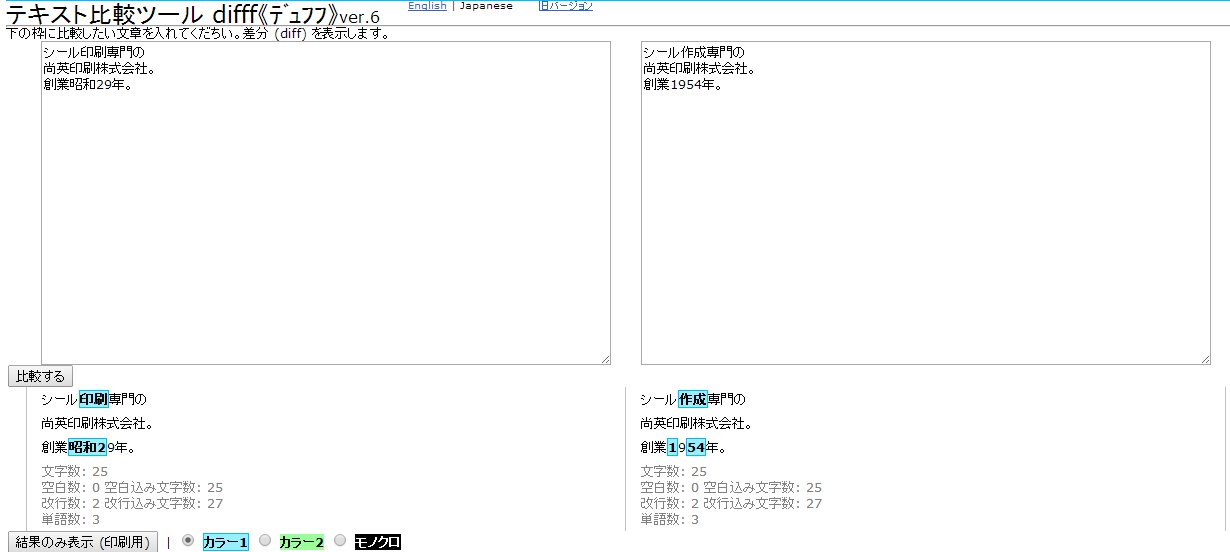The height and width of the screenshot is (552, 1230).
Task: Click シール作成専門の line in right textarea
Action: coord(694,53)
